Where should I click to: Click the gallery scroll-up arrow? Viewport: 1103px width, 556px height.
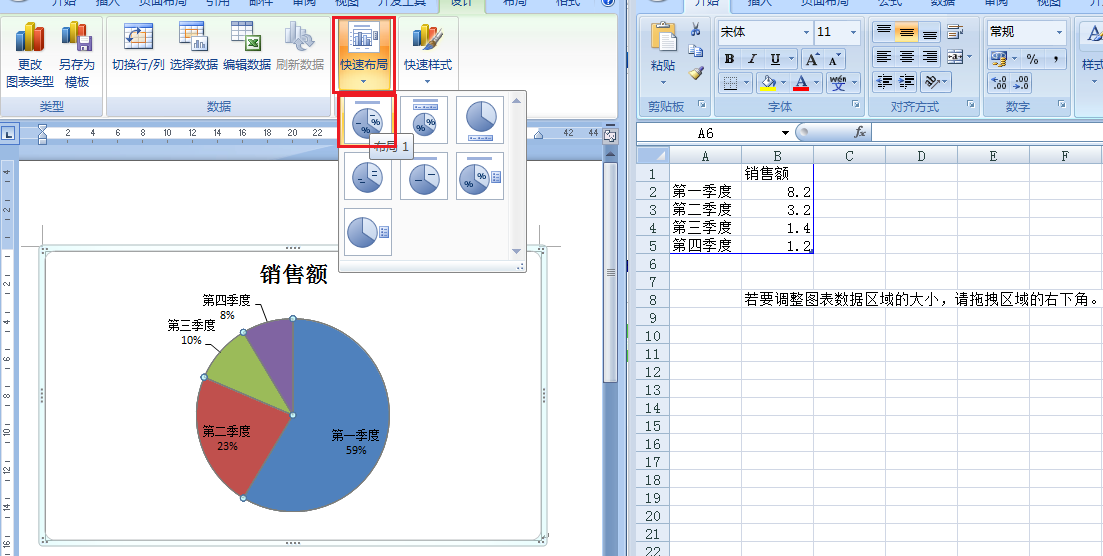click(x=516, y=100)
